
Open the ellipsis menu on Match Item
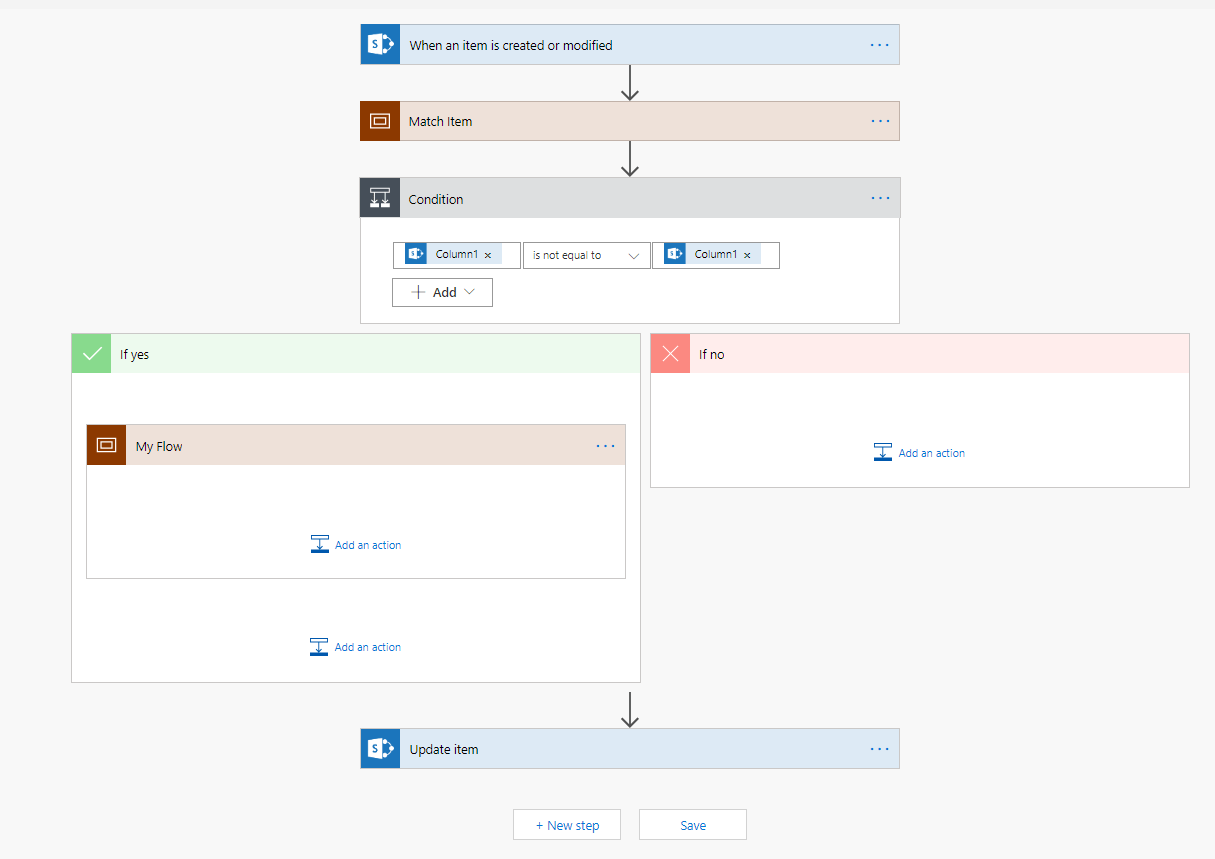(x=880, y=121)
